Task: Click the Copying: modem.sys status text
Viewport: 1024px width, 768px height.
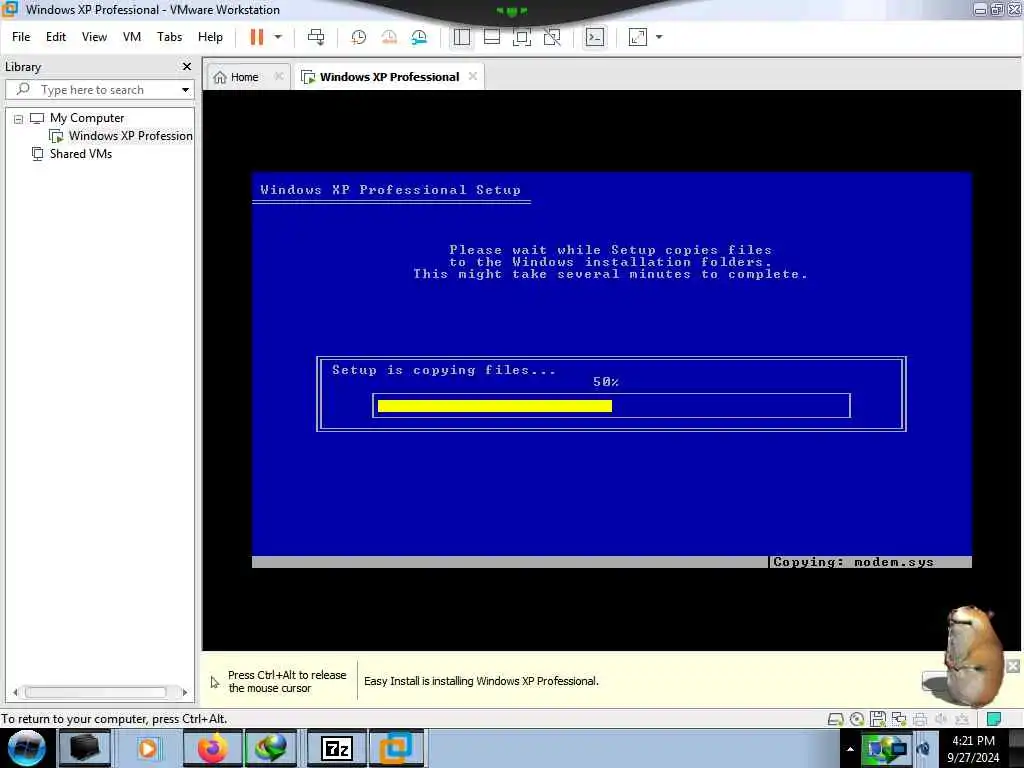Action: point(854,562)
